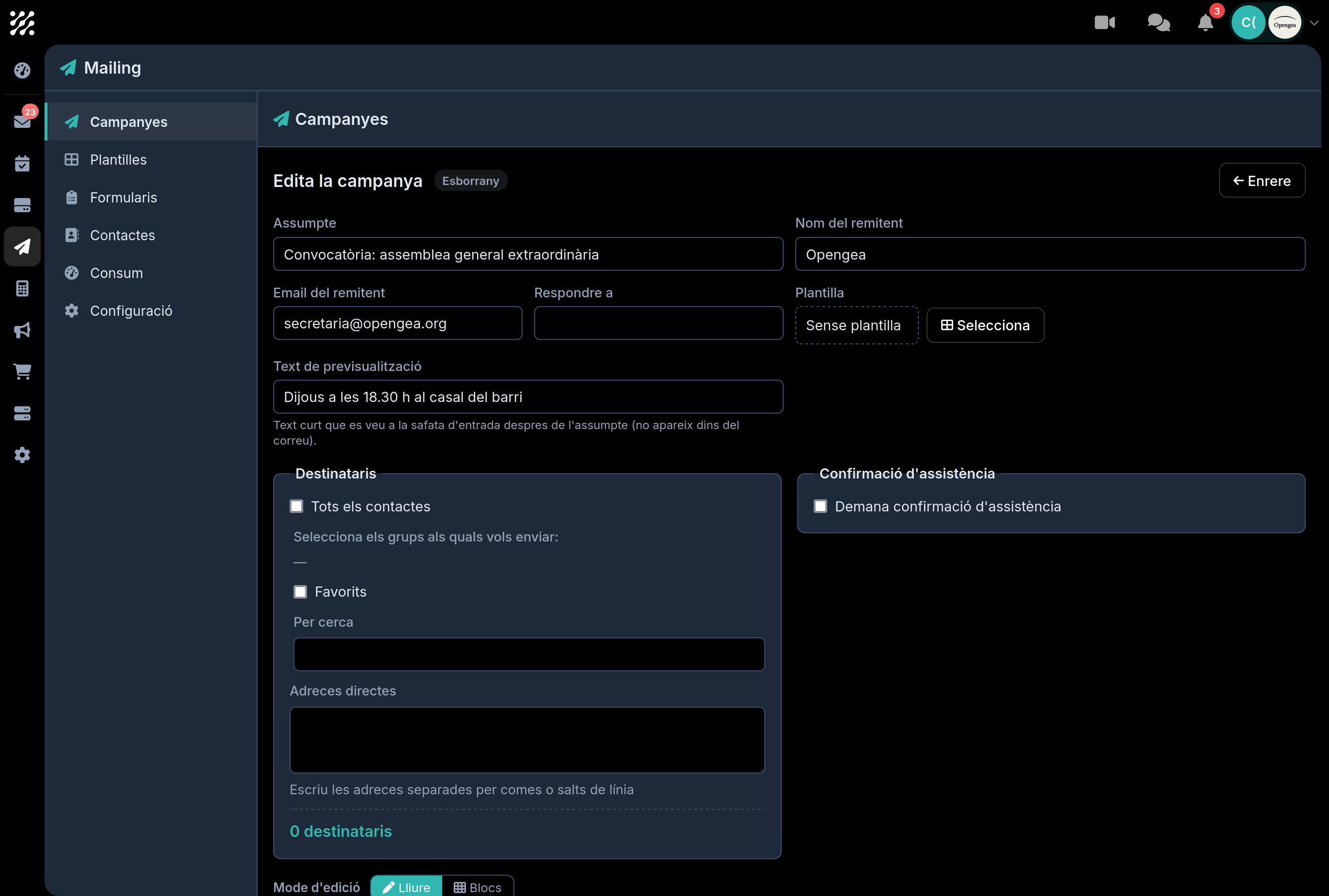This screenshot has width=1329, height=896.
Task: Focus the Text de previsualització field
Action: [x=528, y=397]
